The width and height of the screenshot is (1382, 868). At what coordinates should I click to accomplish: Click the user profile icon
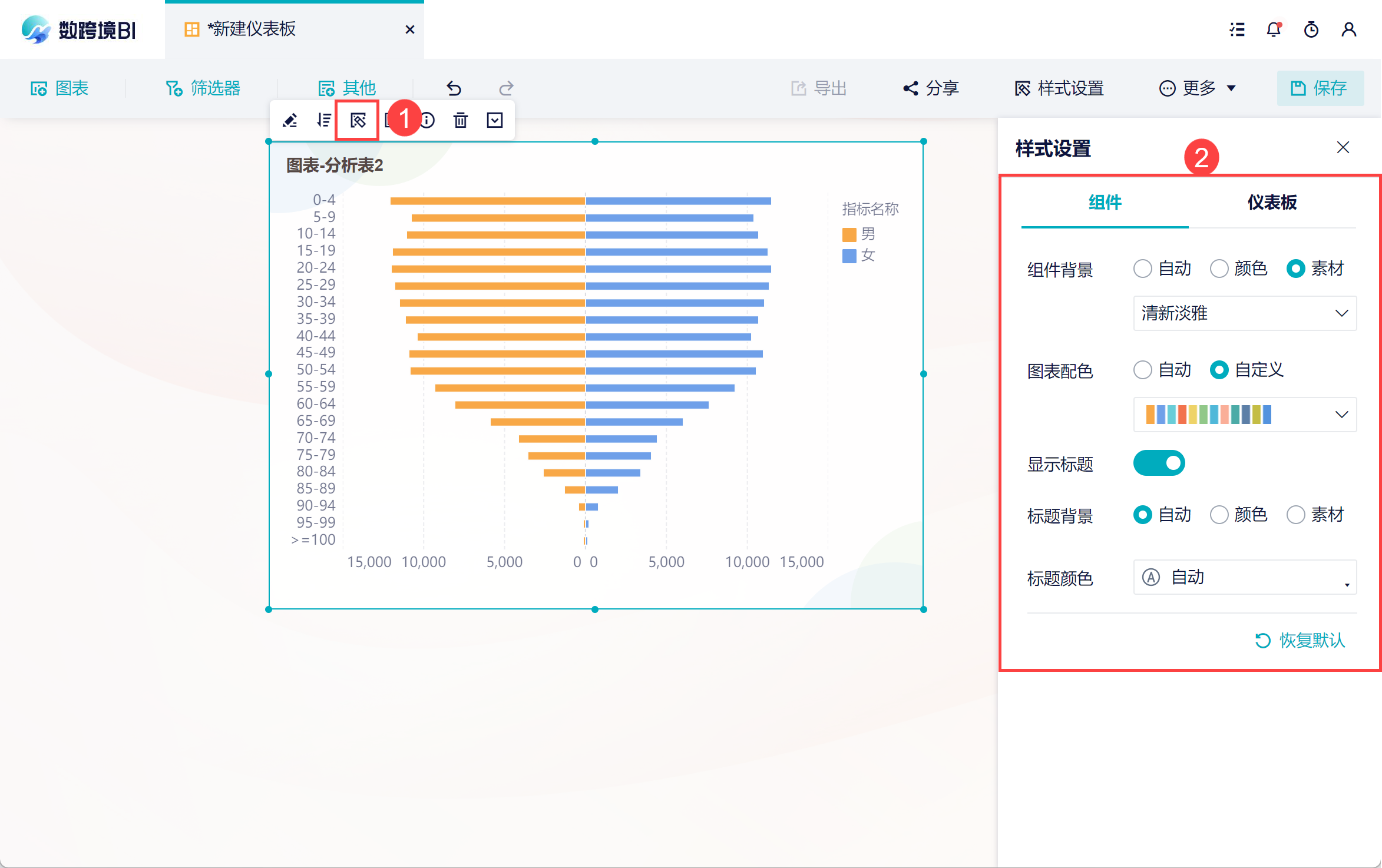point(1348,29)
